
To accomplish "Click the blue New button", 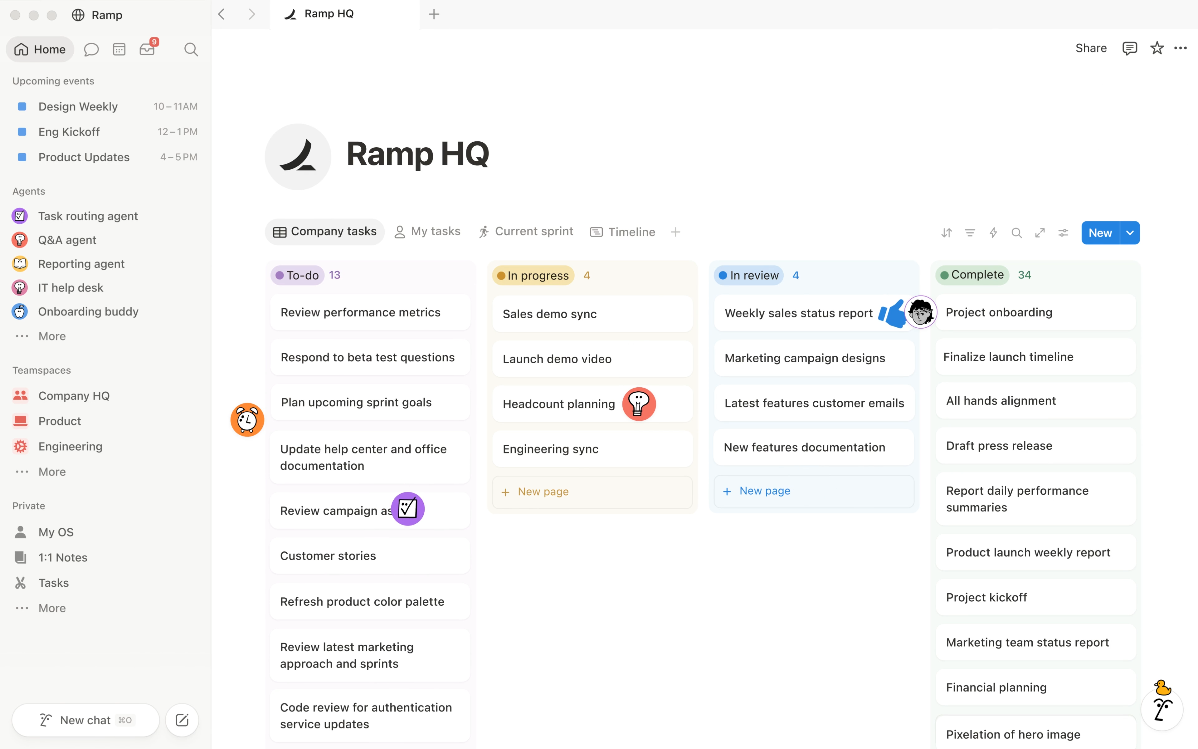I will click(x=1100, y=233).
